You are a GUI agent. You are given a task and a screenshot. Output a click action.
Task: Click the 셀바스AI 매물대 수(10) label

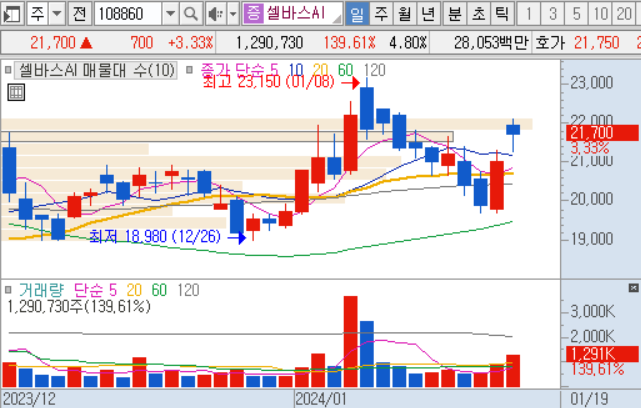pos(97,70)
